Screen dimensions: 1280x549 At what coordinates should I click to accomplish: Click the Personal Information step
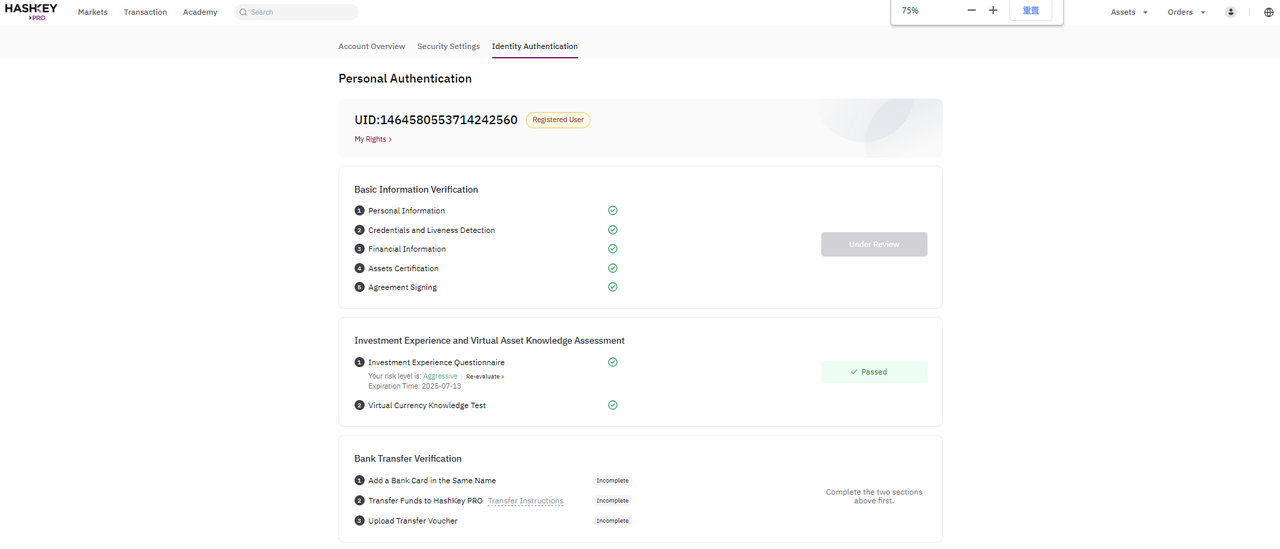pos(406,211)
